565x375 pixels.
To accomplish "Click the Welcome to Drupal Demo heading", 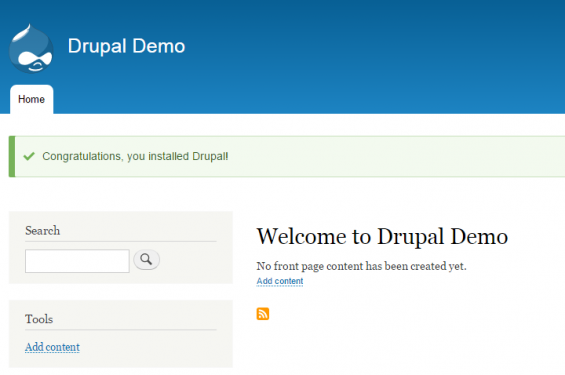I will pyautogui.click(x=382, y=237).
